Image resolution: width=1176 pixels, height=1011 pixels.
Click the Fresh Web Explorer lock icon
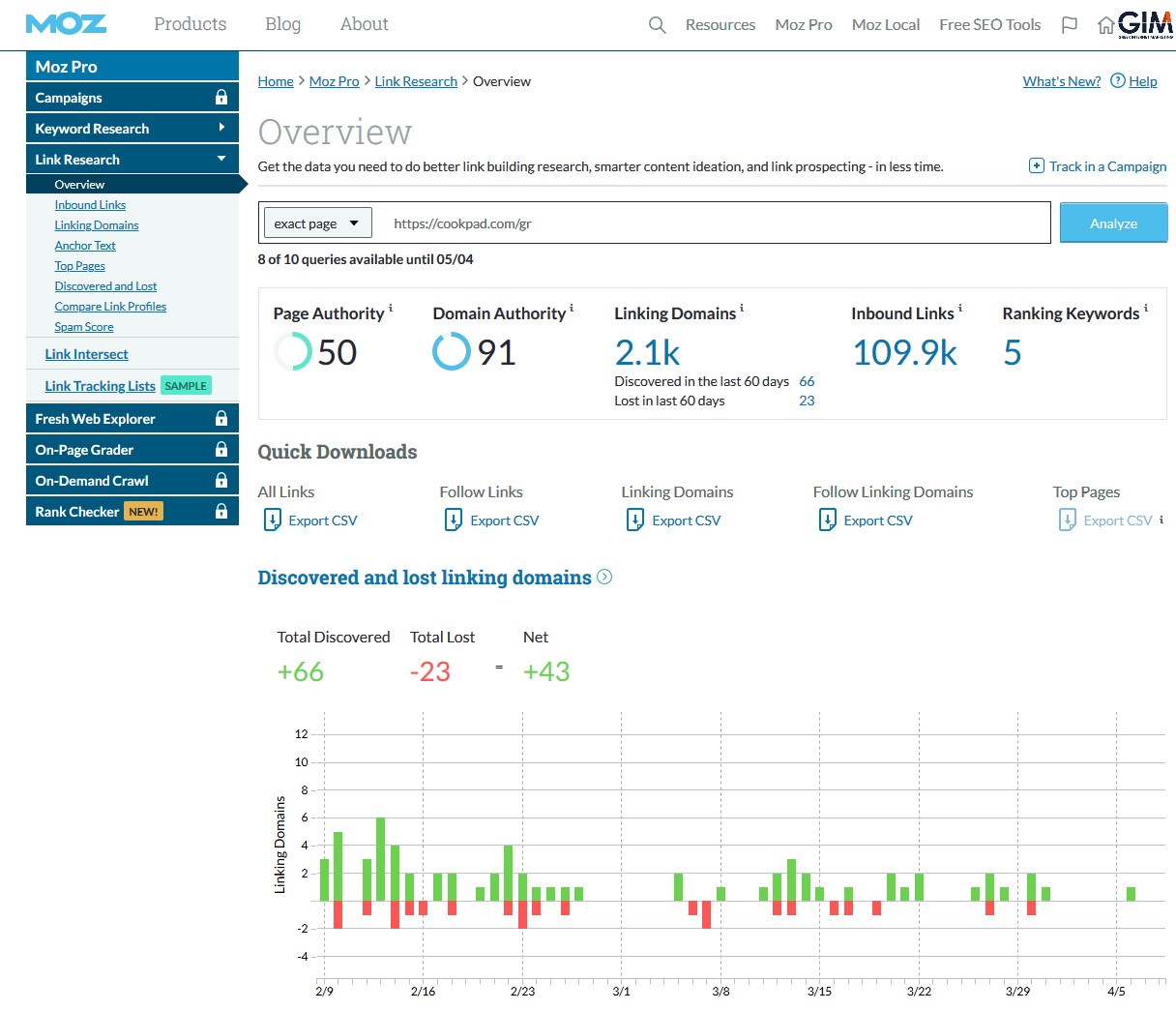pos(220,419)
